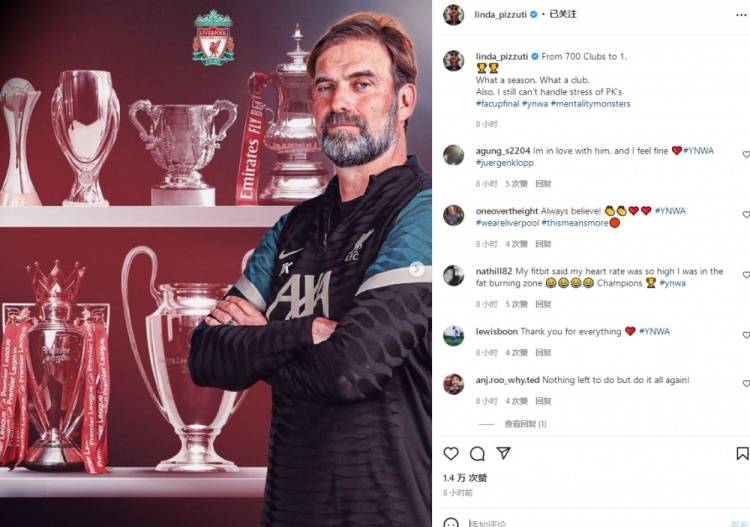Viewport: 750px width, 527px height.
Task: Save post with the bookmark icon
Action: [742, 453]
